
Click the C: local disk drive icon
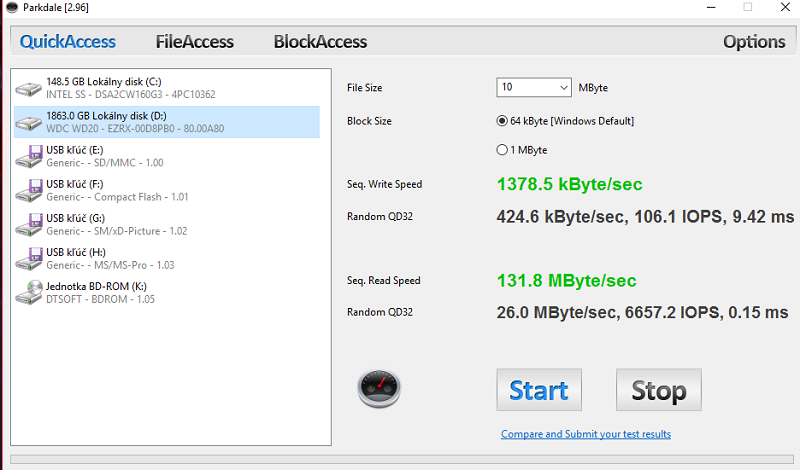29,88
